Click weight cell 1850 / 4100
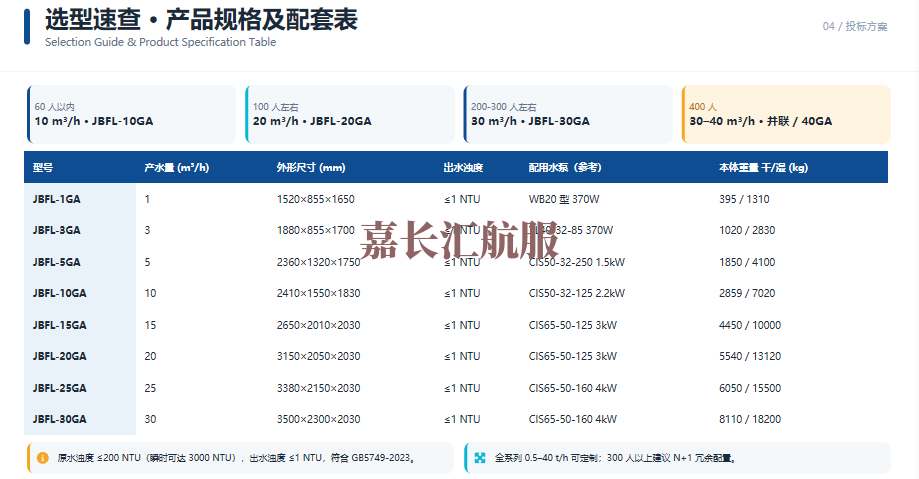This screenshot has height=479, width=919. (x=747, y=262)
